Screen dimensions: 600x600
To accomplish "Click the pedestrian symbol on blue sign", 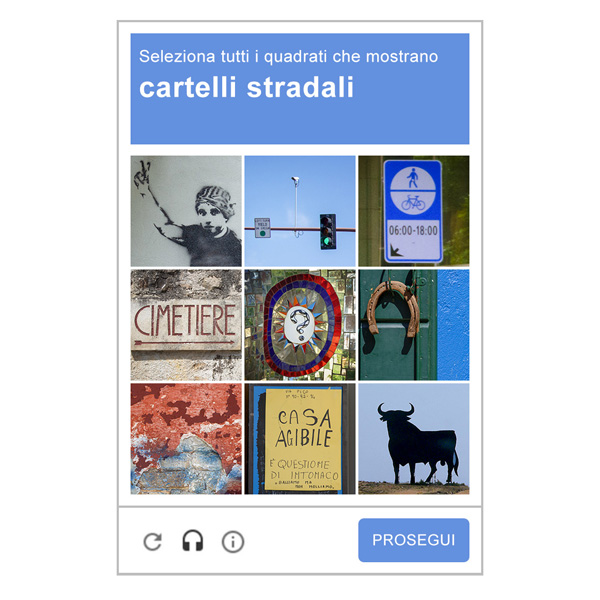I will 412,178.
